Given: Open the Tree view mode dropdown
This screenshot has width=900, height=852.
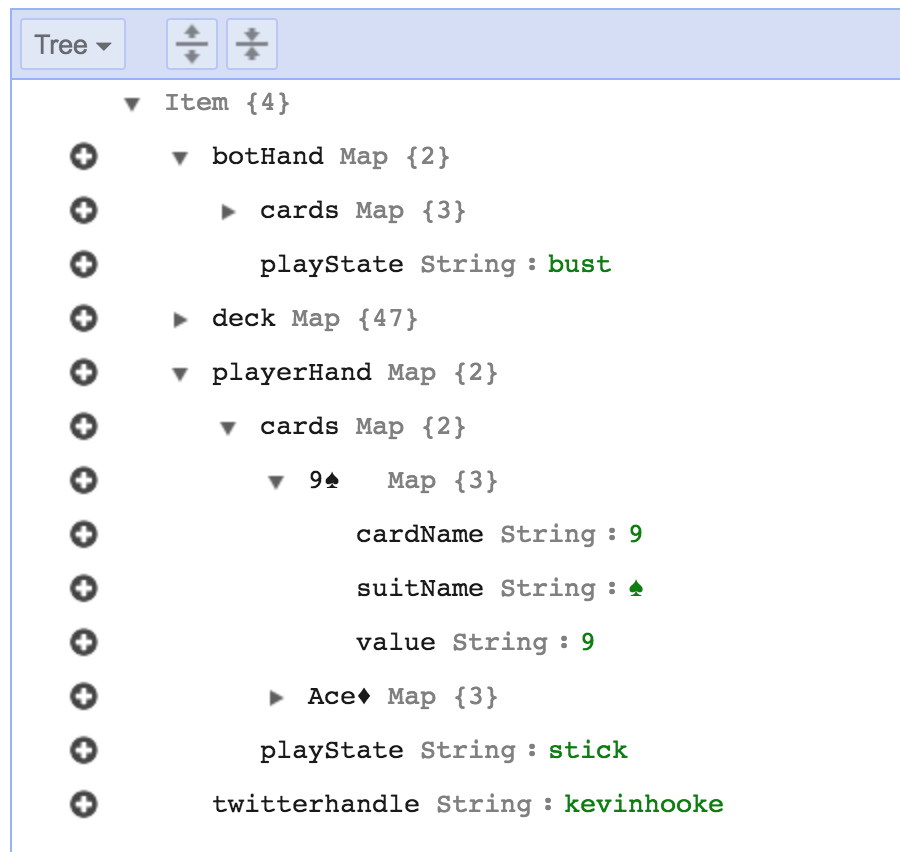Looking at the screenshot, I should (x=73, y=45).
